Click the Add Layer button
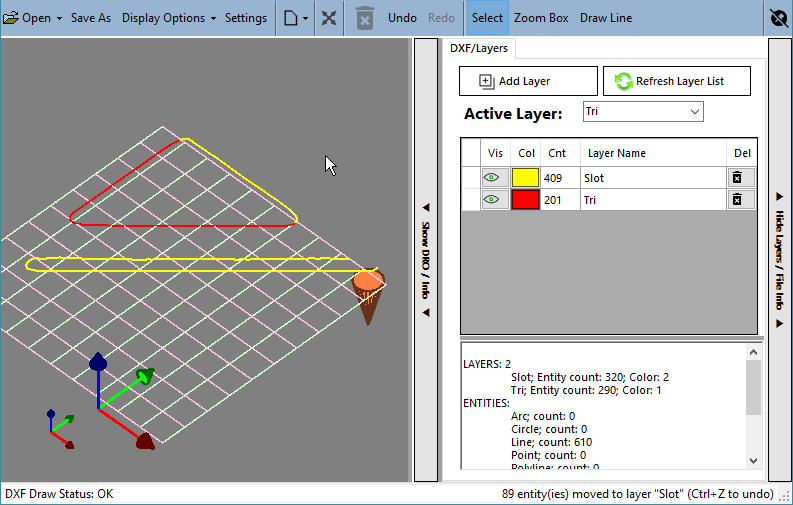This screenshot has width=793, height=505. (528, 81)
